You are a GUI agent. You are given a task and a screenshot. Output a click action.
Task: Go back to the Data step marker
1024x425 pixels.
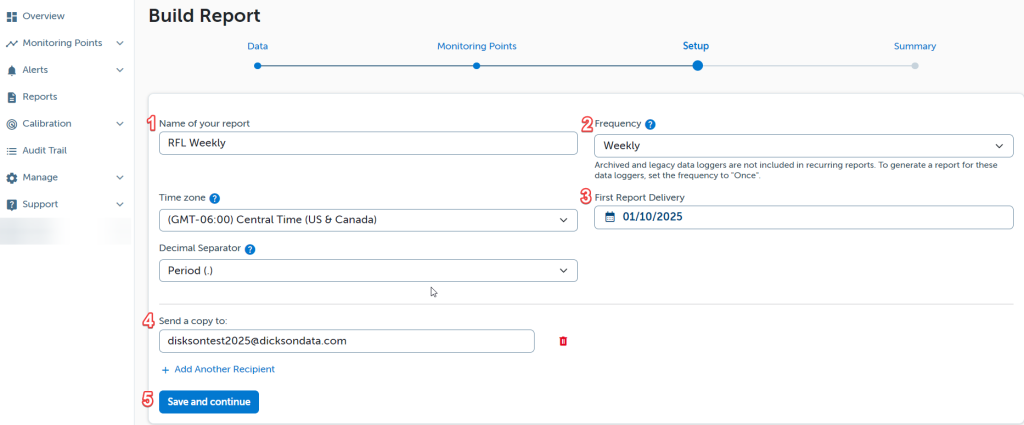(x=257, y=66)
